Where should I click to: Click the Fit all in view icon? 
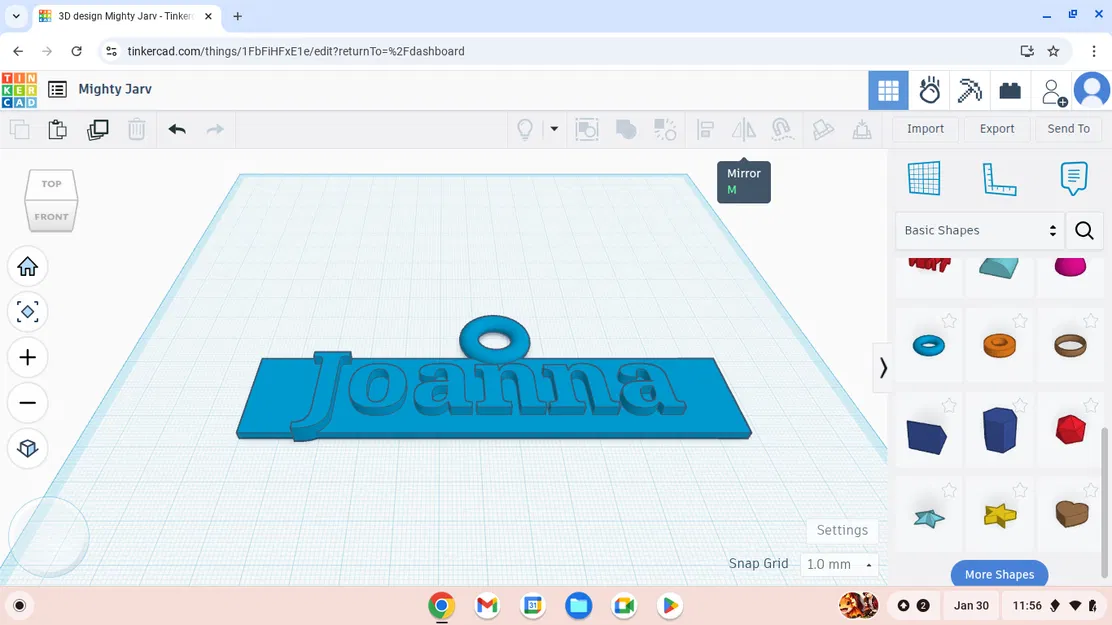(28, 312)
